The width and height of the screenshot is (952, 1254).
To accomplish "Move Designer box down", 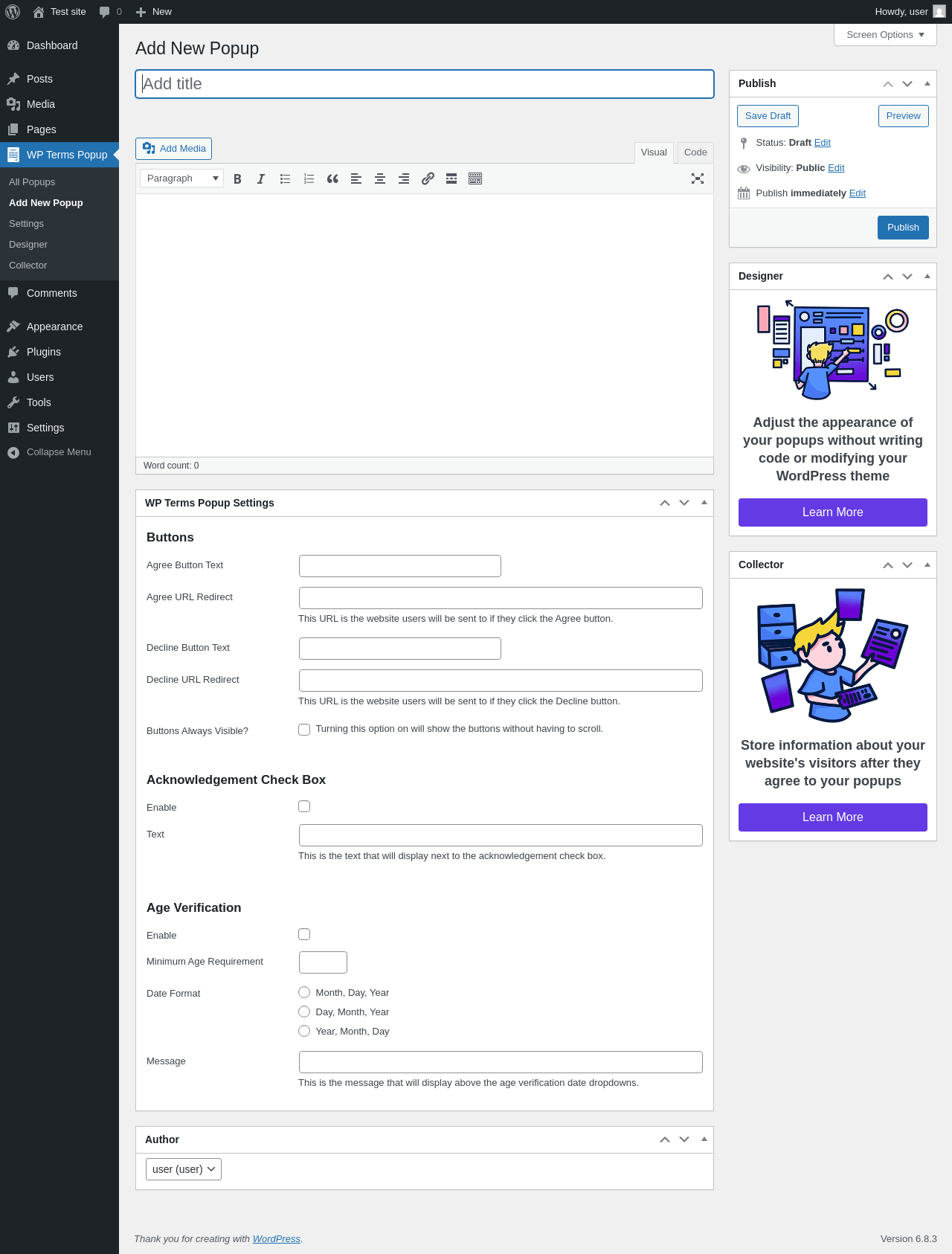I will click(x=907, y=277).
